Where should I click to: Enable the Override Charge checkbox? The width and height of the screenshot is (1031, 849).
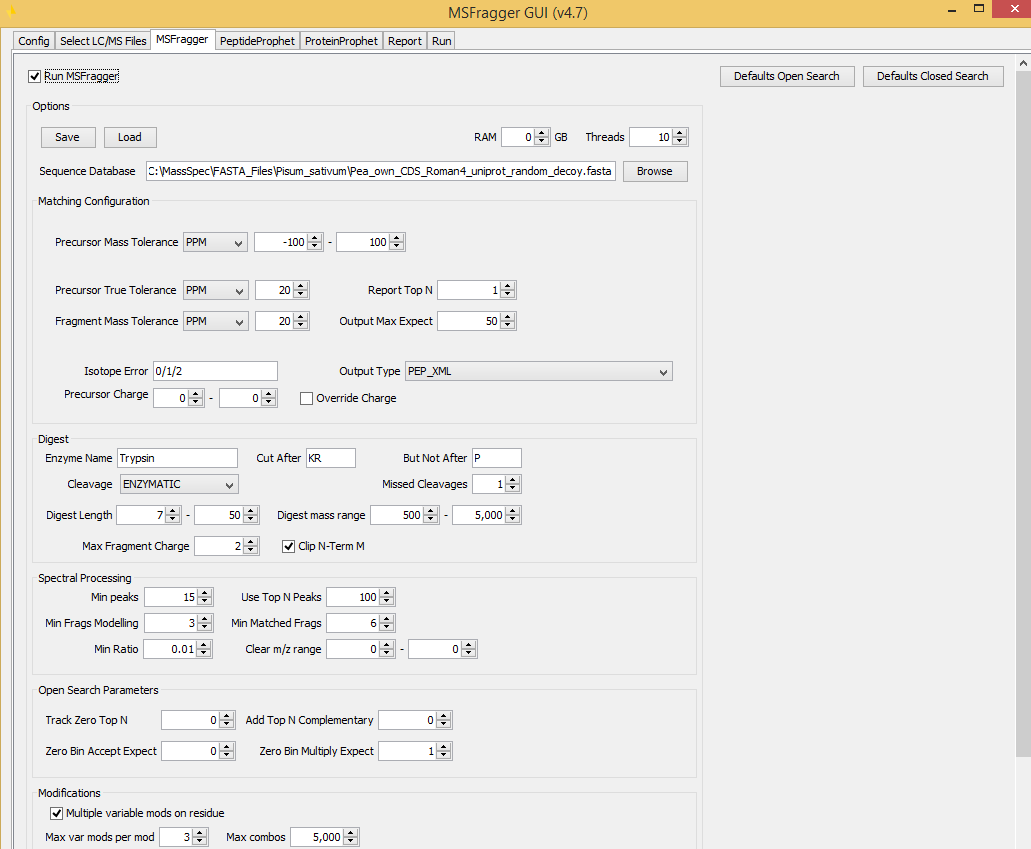coord(306,398)
